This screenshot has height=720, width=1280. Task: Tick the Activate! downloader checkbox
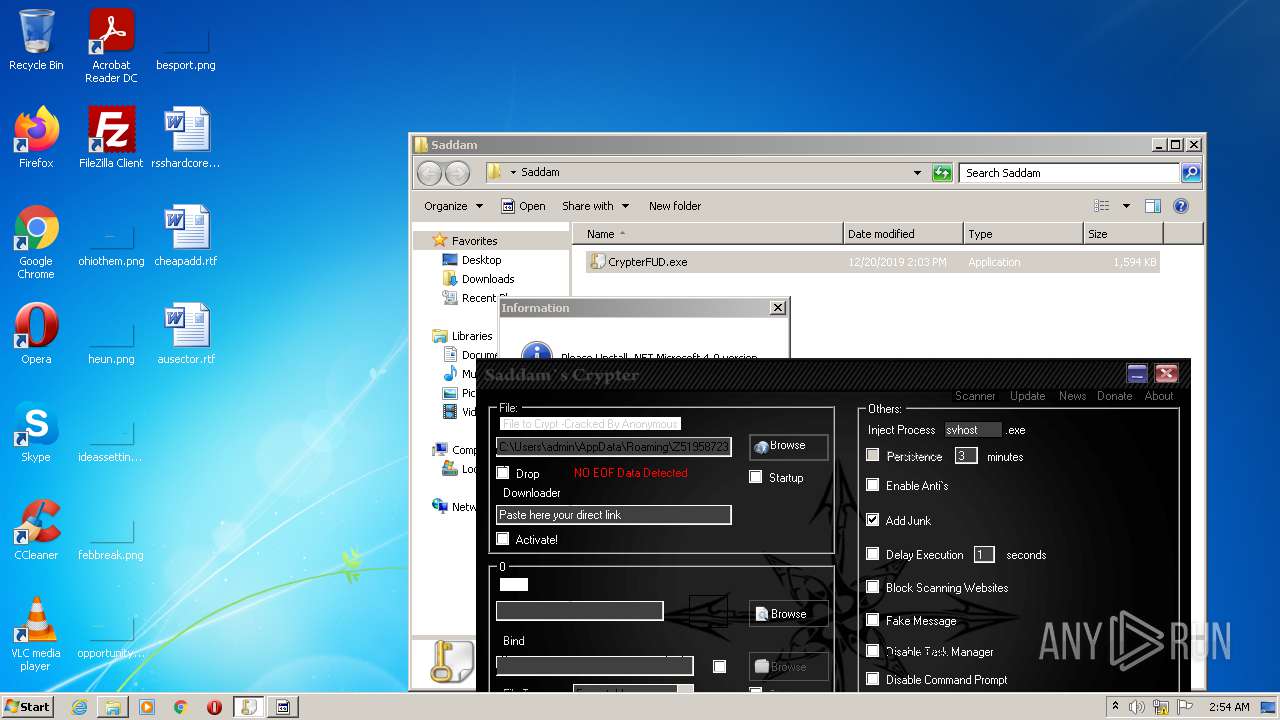503,539
